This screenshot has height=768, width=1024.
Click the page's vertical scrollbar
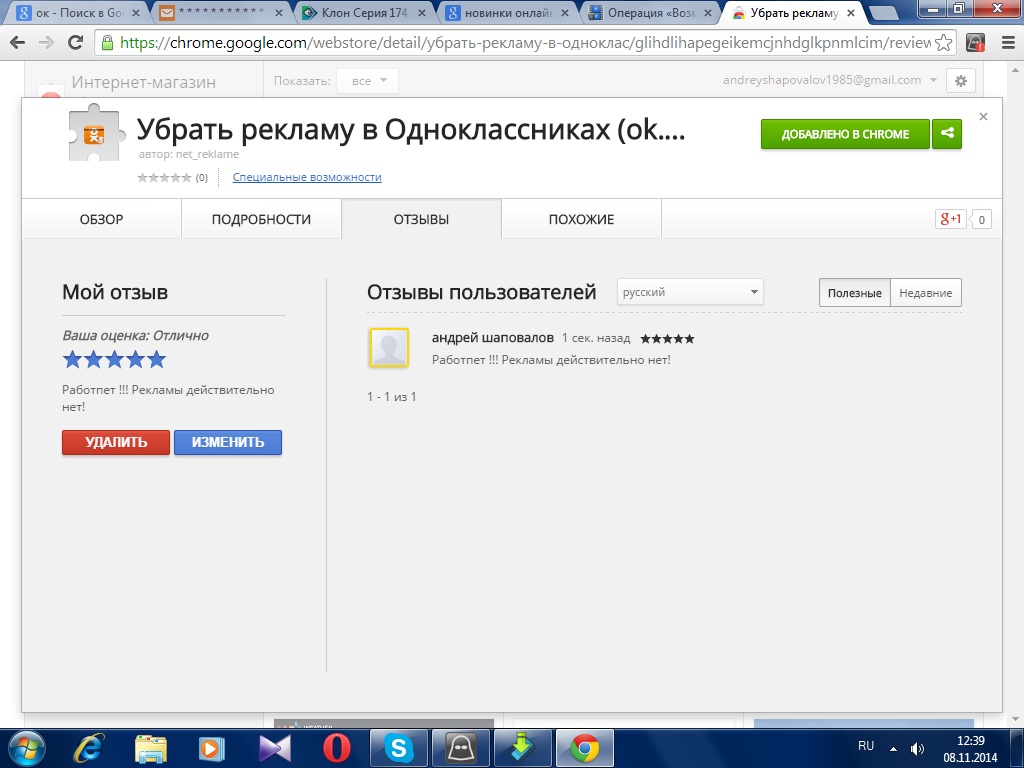[1016, 392]
